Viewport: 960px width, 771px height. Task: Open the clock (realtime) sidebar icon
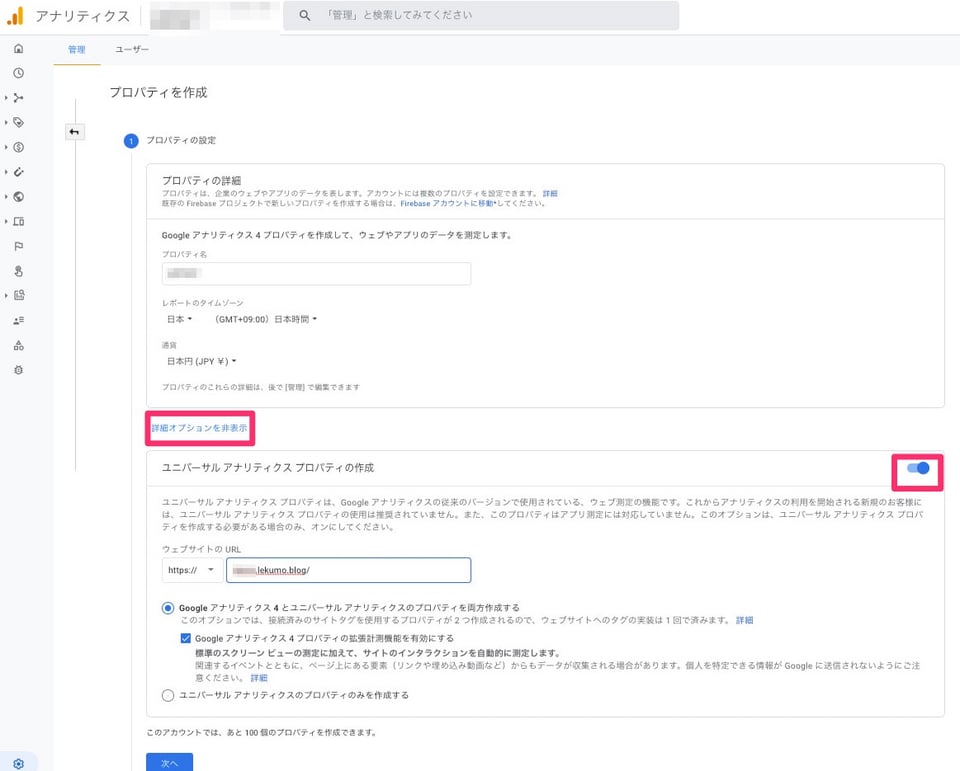(x=19, y=73)
